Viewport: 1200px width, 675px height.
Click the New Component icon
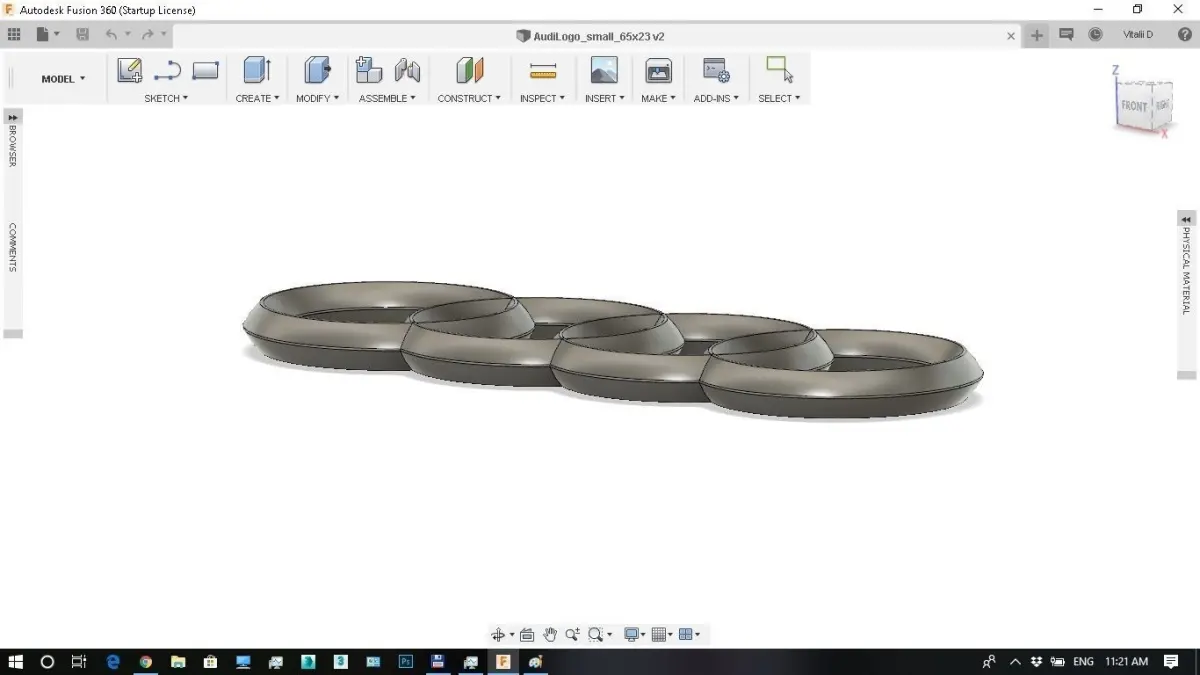coord(369,70)
